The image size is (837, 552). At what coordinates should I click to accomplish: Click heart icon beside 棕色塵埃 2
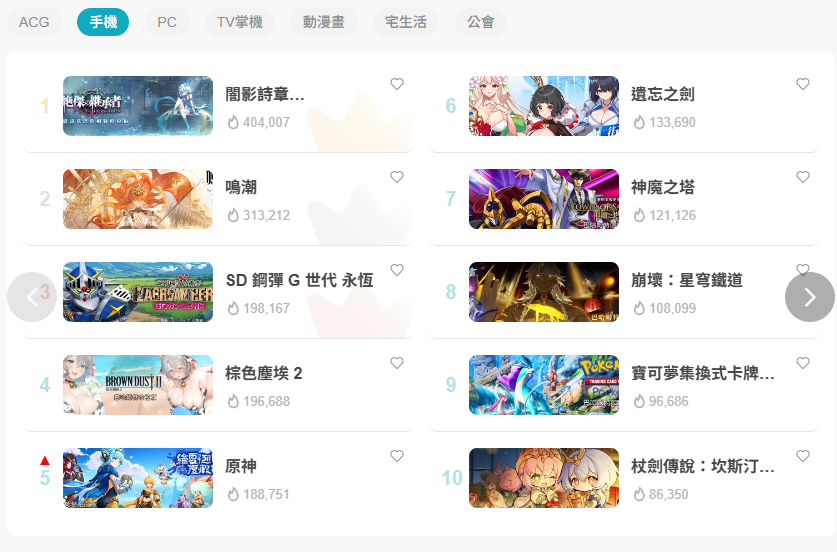[397, 363]
